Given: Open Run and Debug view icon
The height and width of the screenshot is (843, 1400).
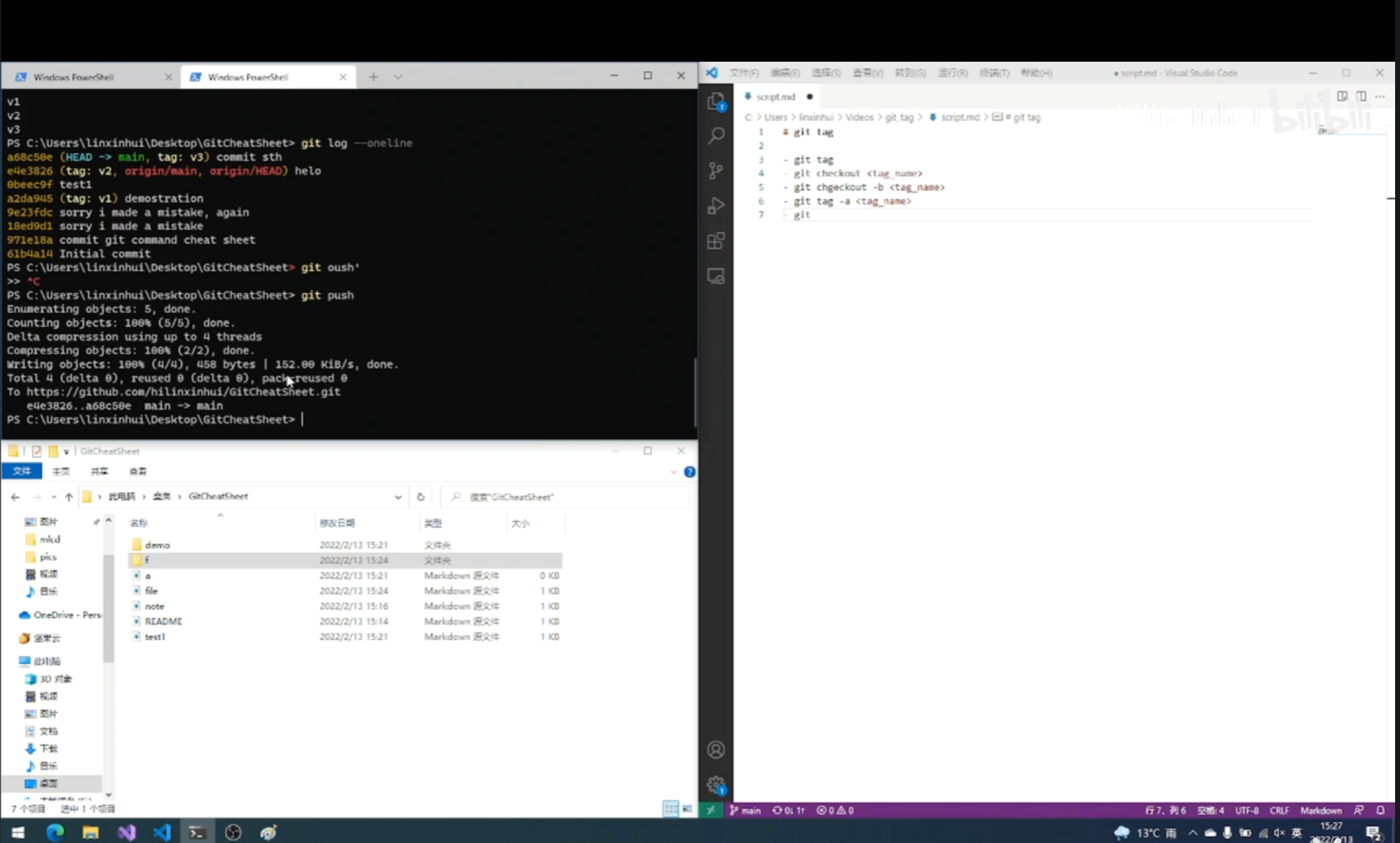Looking at the screenshot, I should coord(716,205).
